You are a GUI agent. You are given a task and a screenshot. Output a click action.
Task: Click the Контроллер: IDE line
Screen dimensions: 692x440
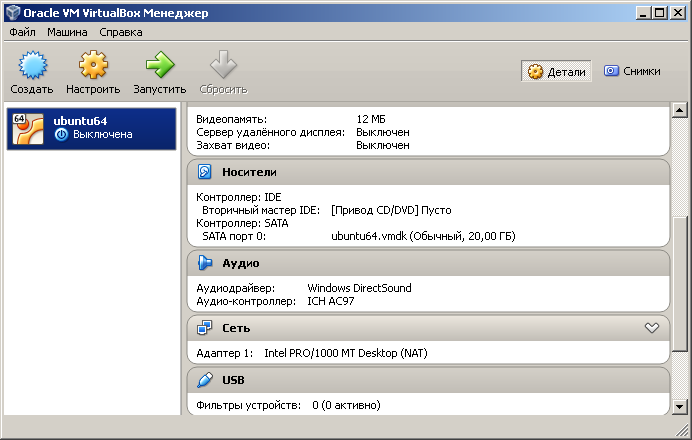point(239,197)
